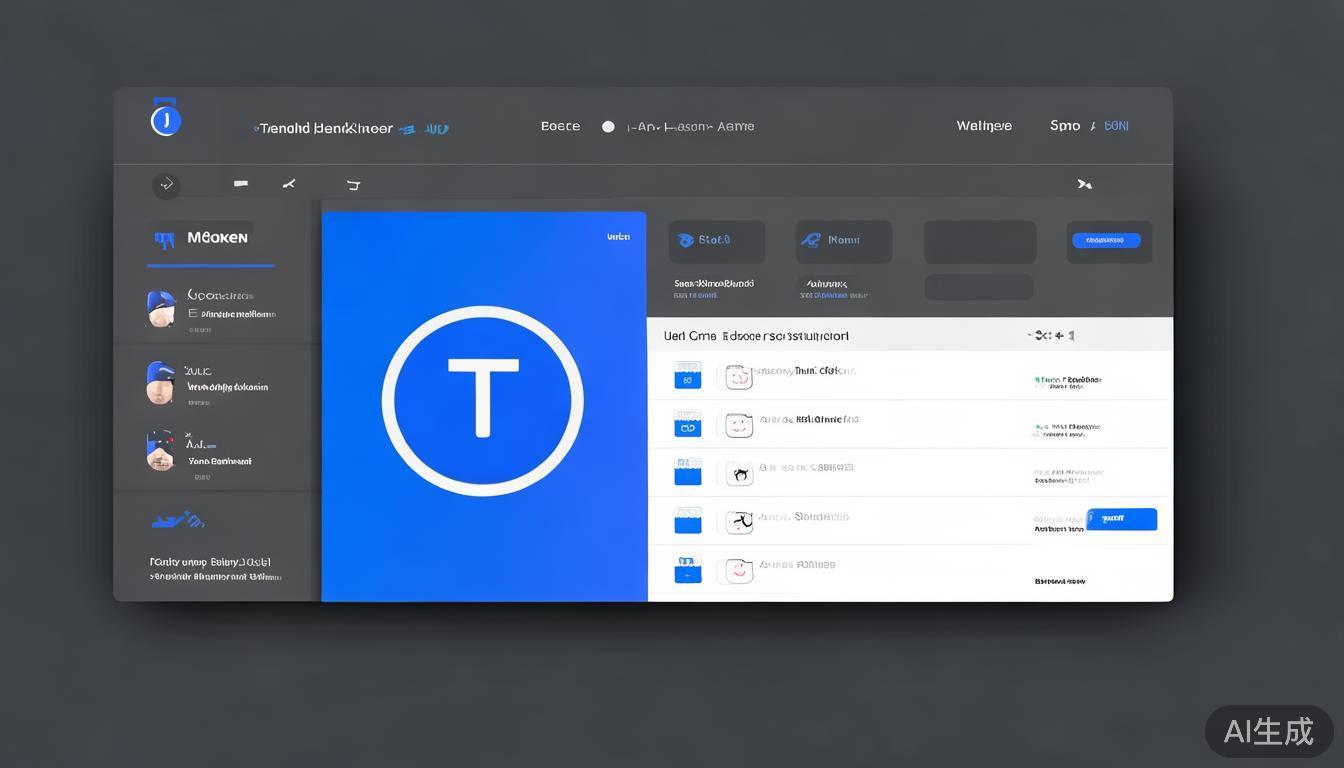
Task: Select the blue checkbox in first list row
Action: tap(688, 375)
